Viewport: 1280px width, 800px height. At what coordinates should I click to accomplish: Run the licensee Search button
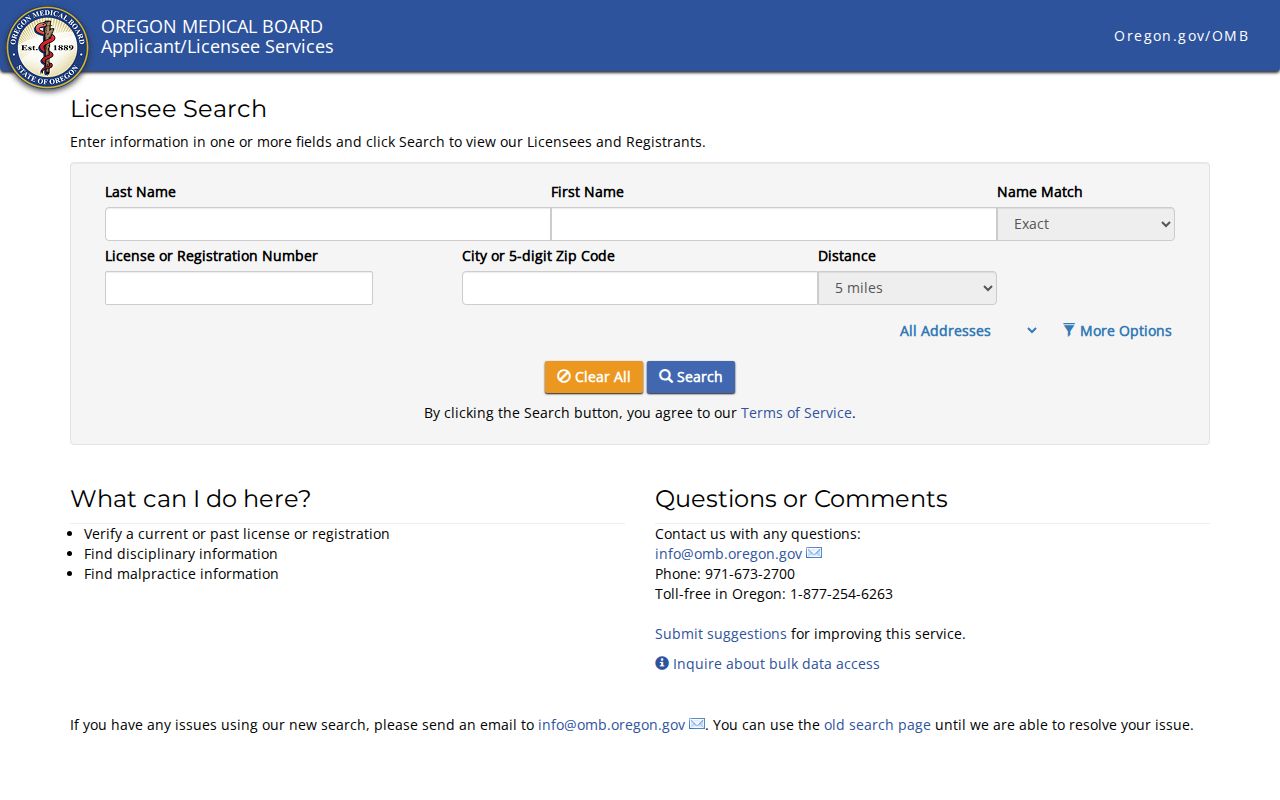(691, 377)
